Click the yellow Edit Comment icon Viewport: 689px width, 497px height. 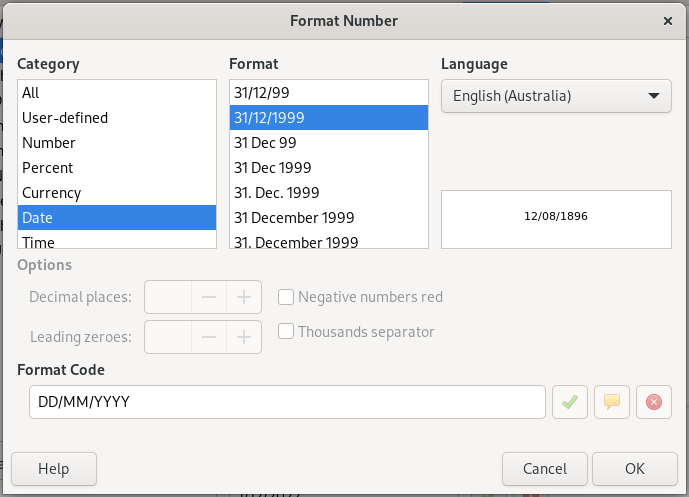point(611,402)
